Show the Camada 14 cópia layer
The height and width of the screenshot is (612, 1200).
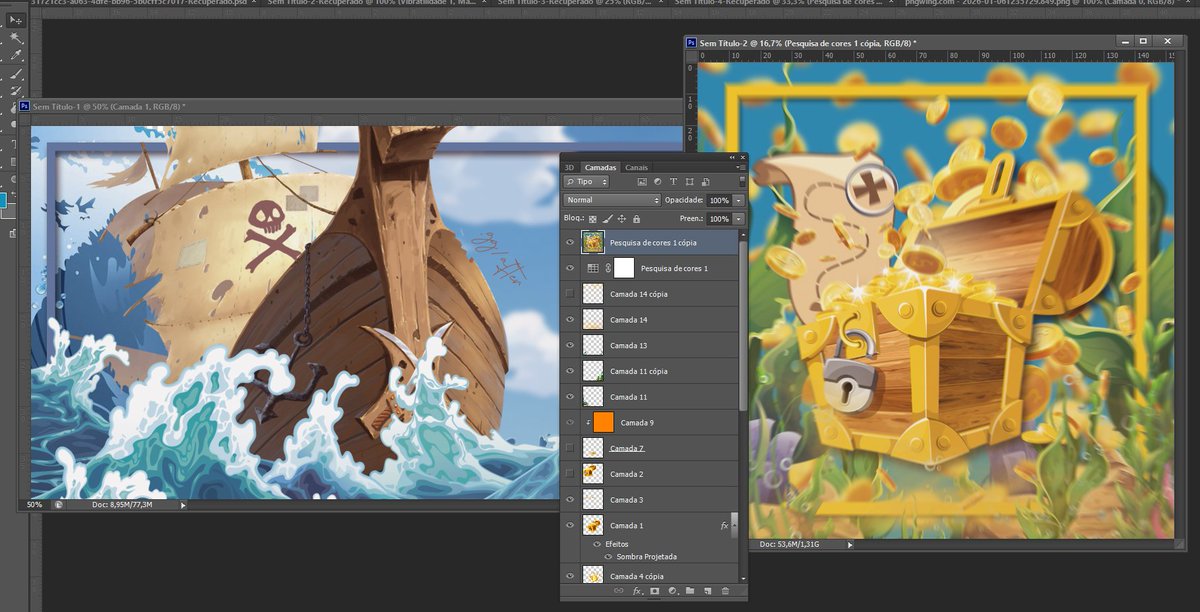click(570, 294)
